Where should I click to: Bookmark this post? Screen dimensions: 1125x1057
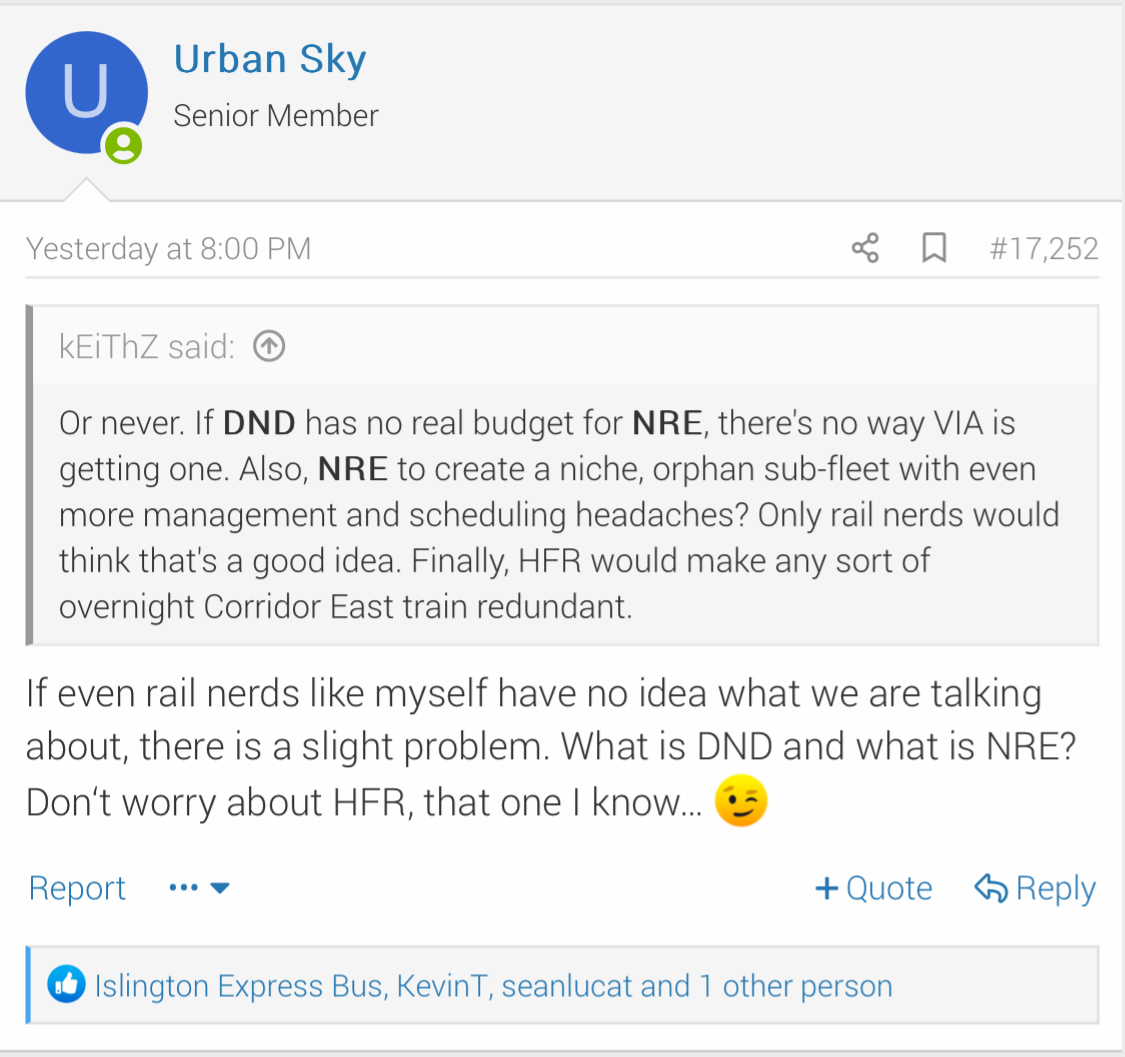[933, 247]
